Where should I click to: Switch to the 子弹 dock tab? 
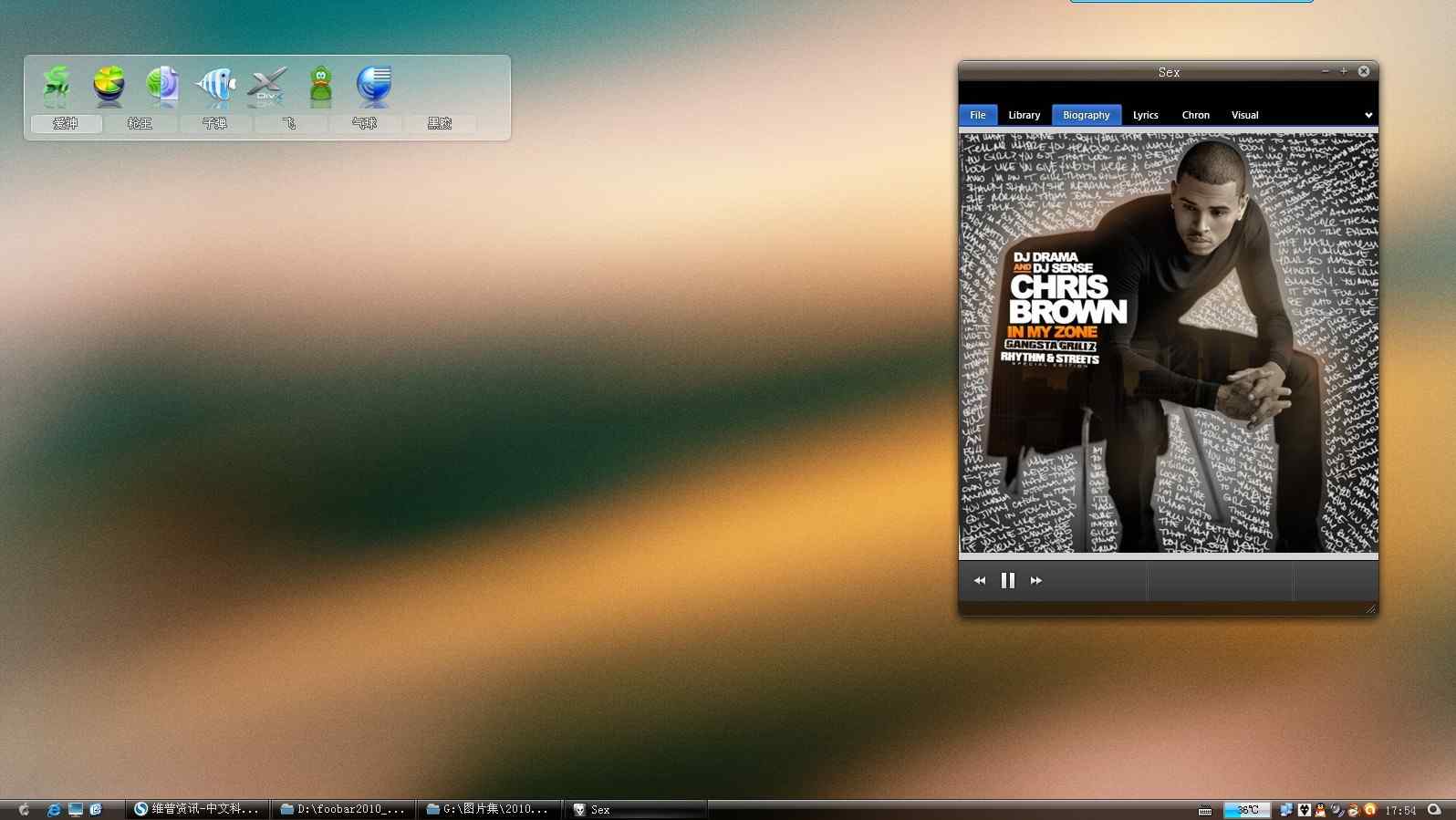(215, 123)
